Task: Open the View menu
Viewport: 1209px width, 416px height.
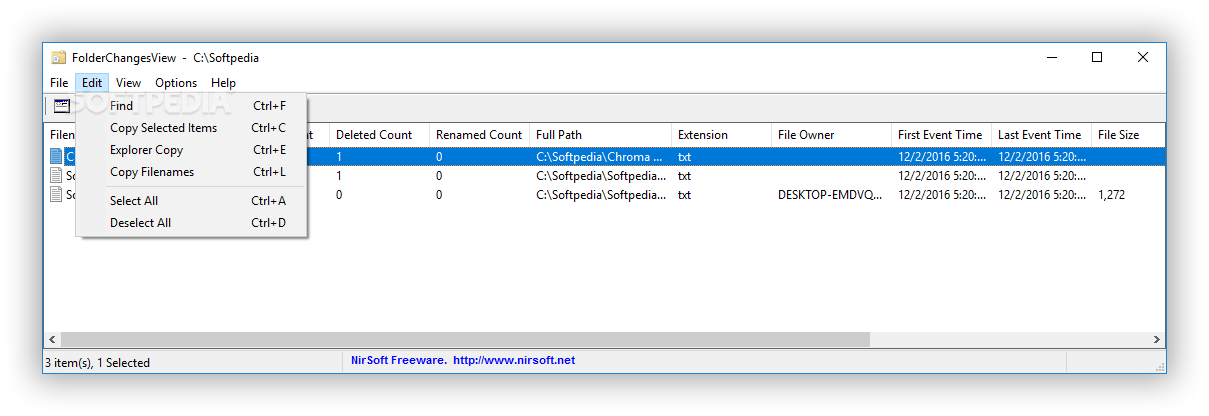Action: point(128,83)
